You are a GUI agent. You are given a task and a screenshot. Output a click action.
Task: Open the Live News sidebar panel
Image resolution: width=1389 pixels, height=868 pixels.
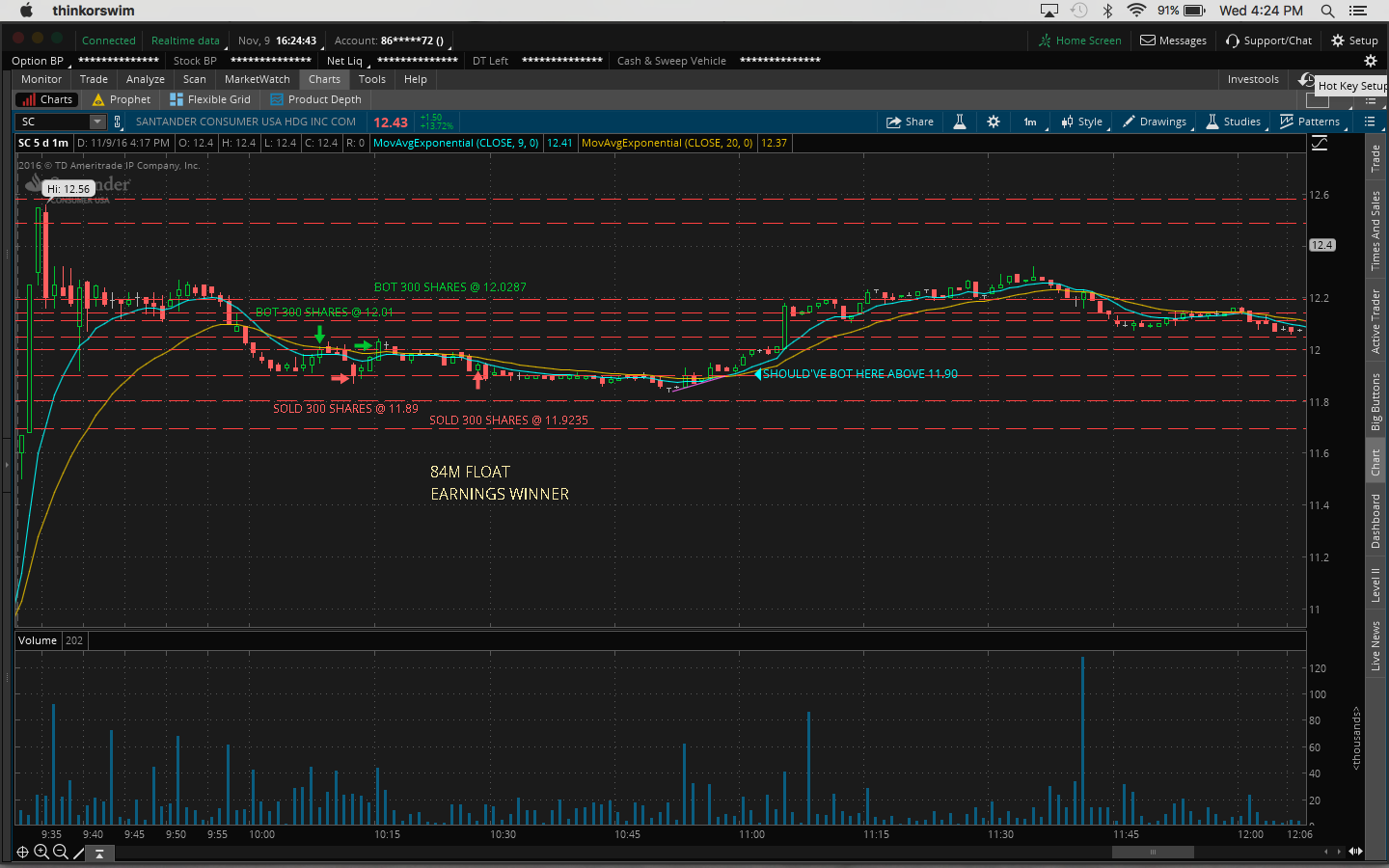click(1375, 646)
